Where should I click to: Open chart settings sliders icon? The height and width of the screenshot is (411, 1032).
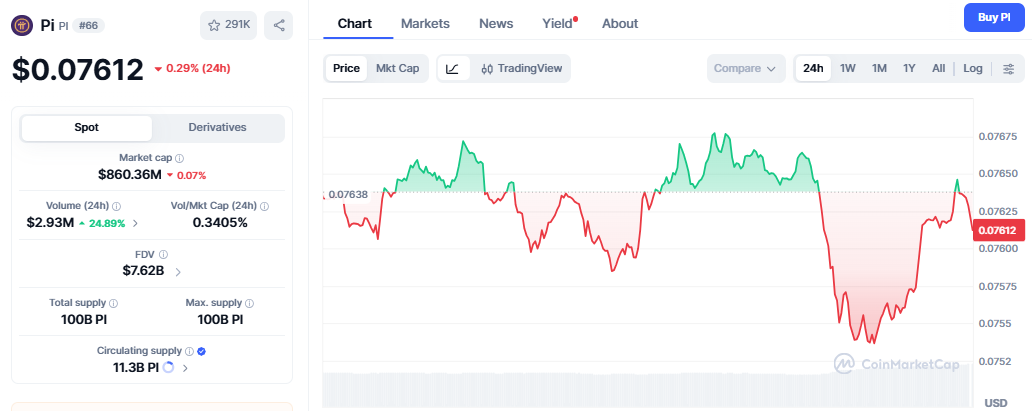(1008, 68)
